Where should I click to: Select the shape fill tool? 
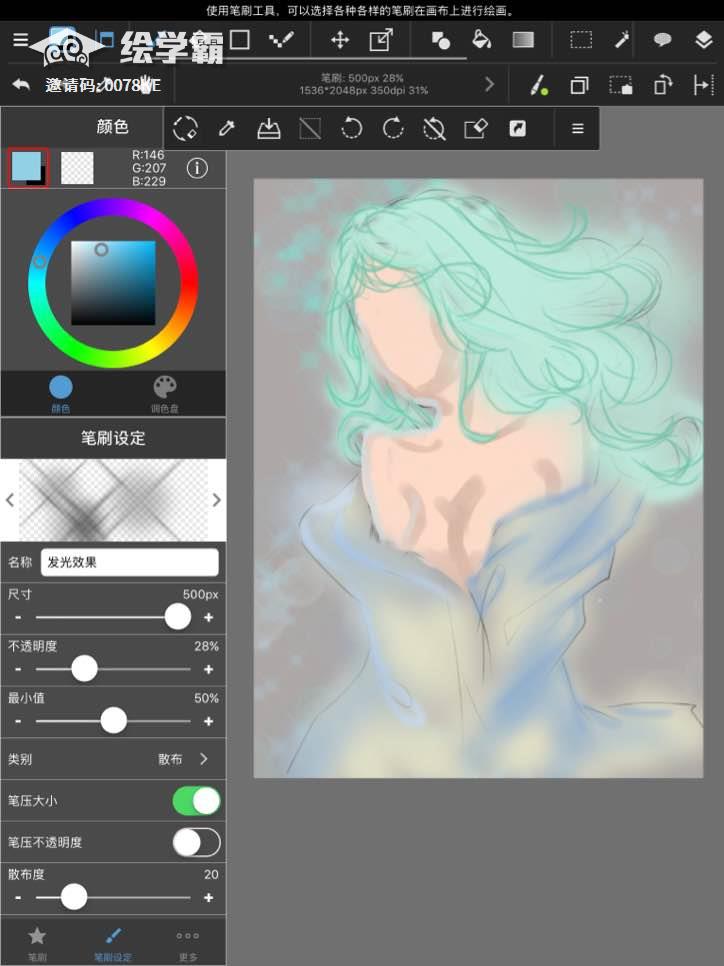pos(441,41)
